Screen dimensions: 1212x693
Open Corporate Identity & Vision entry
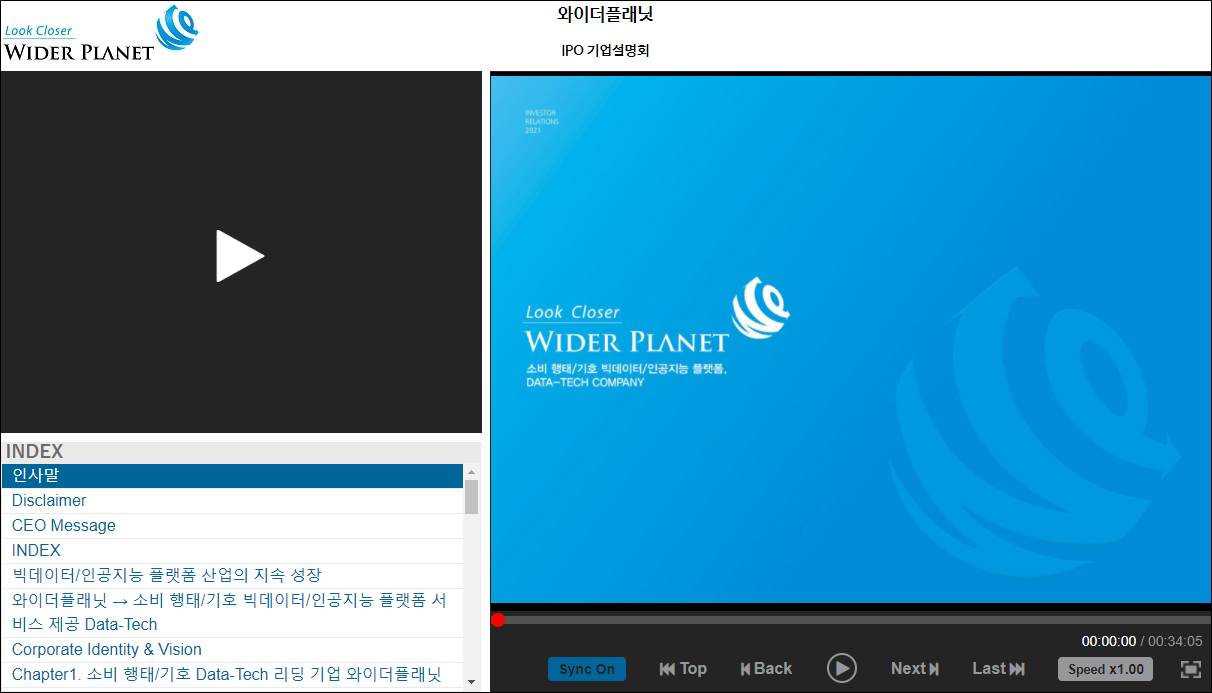coord(232,650)
